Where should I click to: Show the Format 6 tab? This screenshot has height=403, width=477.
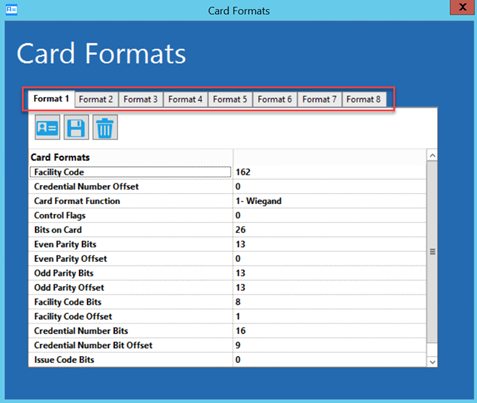point(275,99)
